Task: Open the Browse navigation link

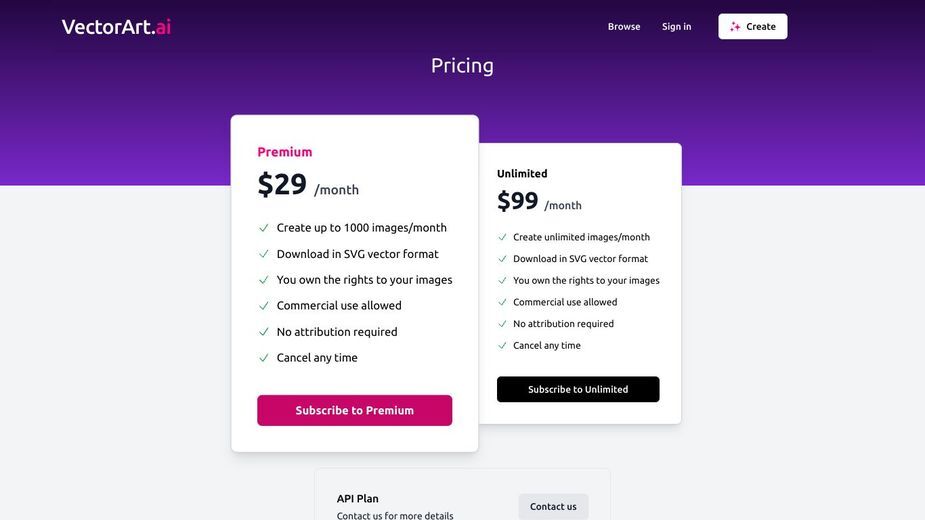Action: pos(624,27)
